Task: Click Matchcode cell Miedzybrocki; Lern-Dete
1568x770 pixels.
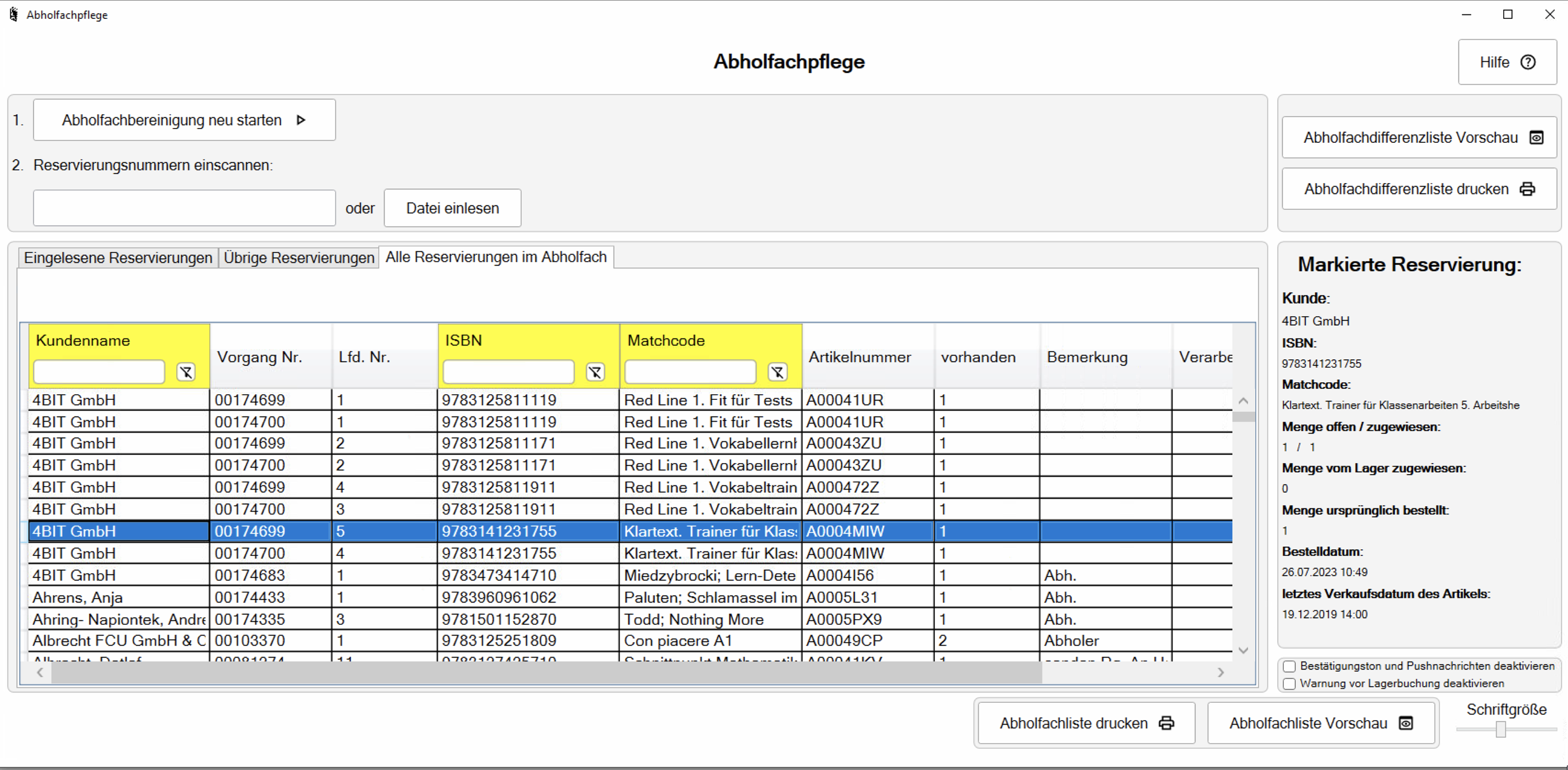Action: (x=711, y=575)
